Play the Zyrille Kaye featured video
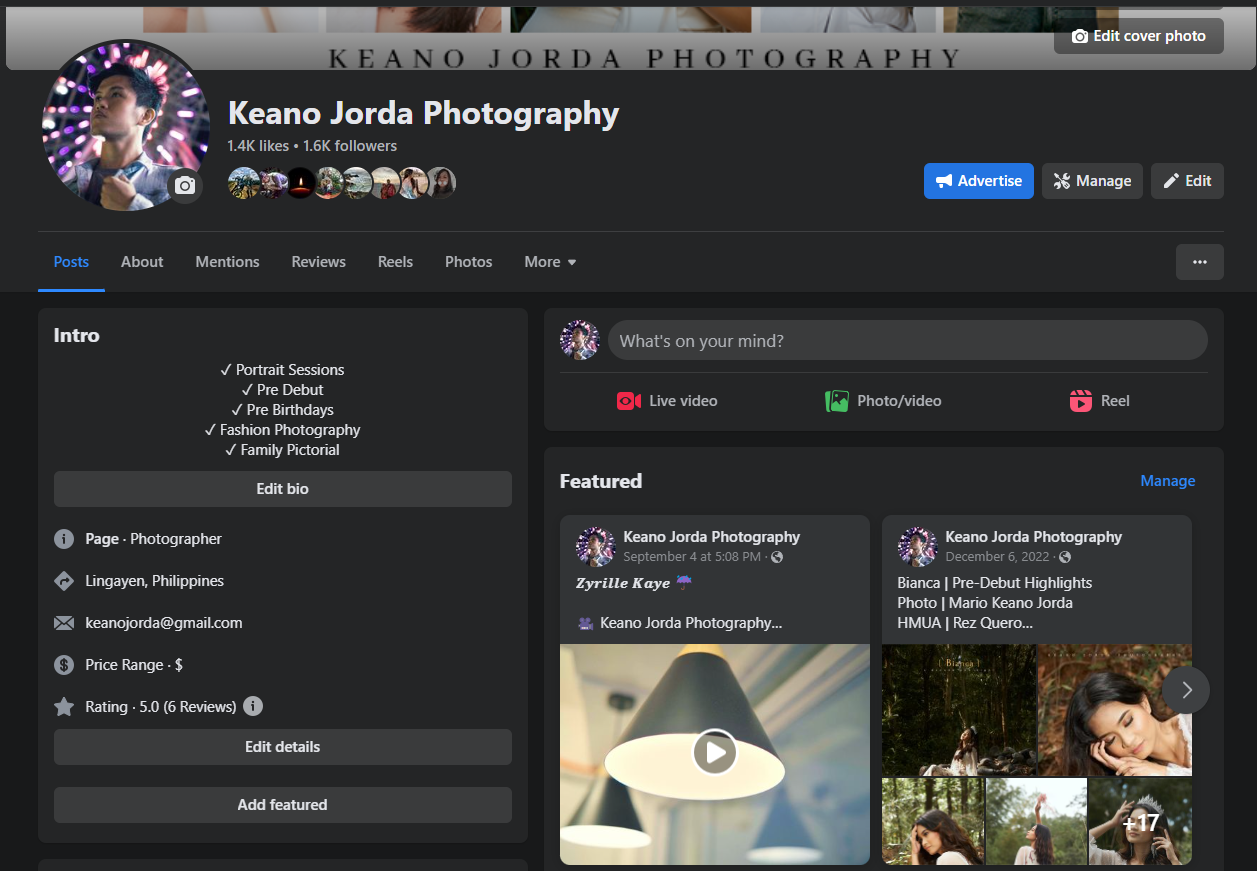This screenshot has width=1257, height=871. [715, 752]
